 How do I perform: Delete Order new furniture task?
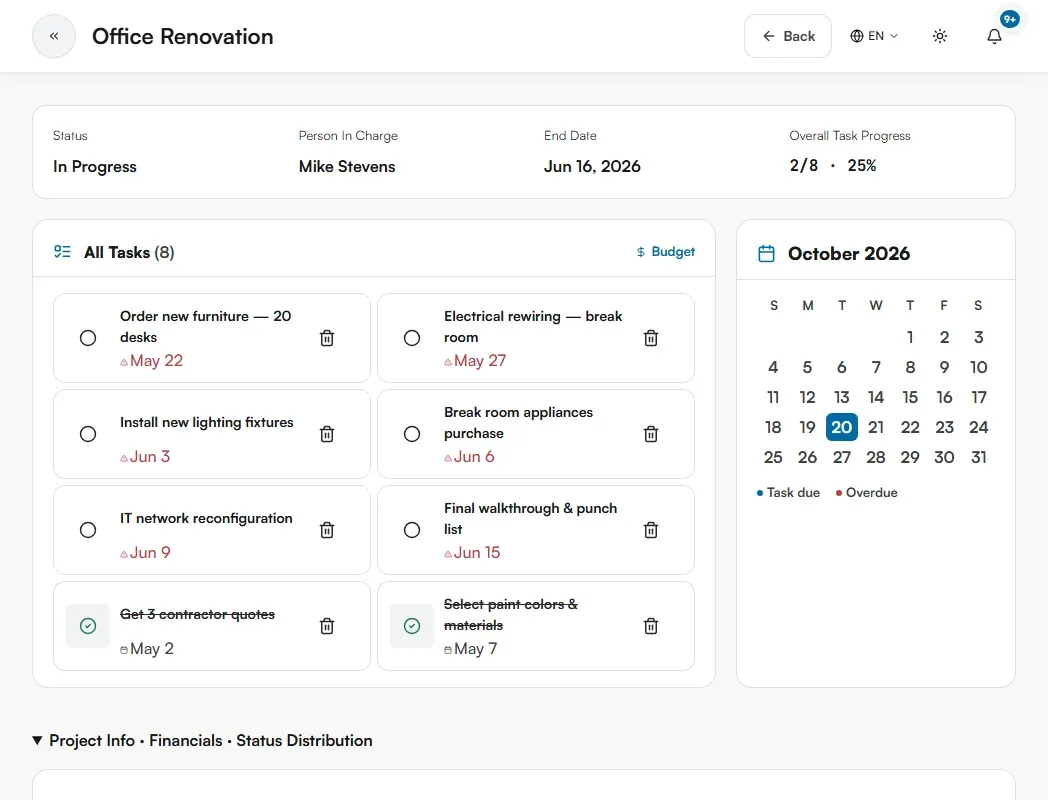click(x=327, y=338)
